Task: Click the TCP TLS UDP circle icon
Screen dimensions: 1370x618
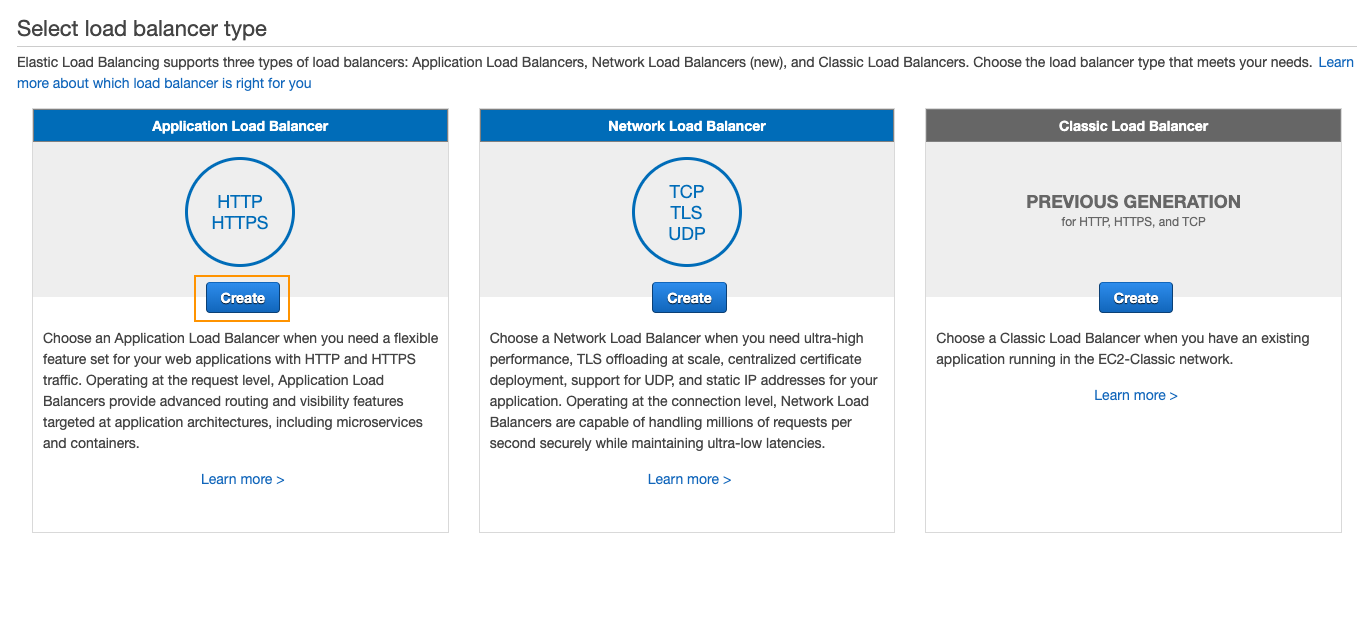Action: (687, 212)
